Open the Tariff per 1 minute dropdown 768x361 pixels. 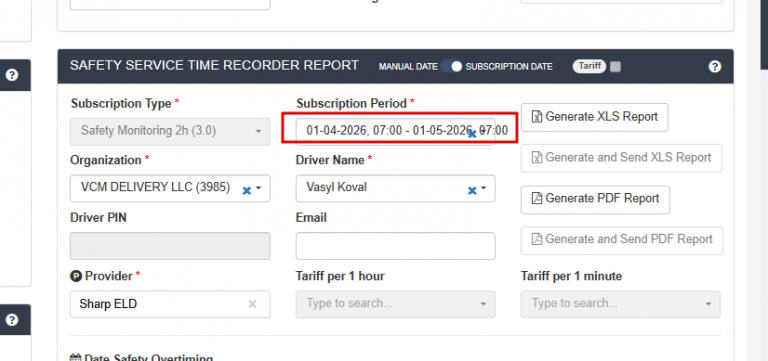coord(621,304)
